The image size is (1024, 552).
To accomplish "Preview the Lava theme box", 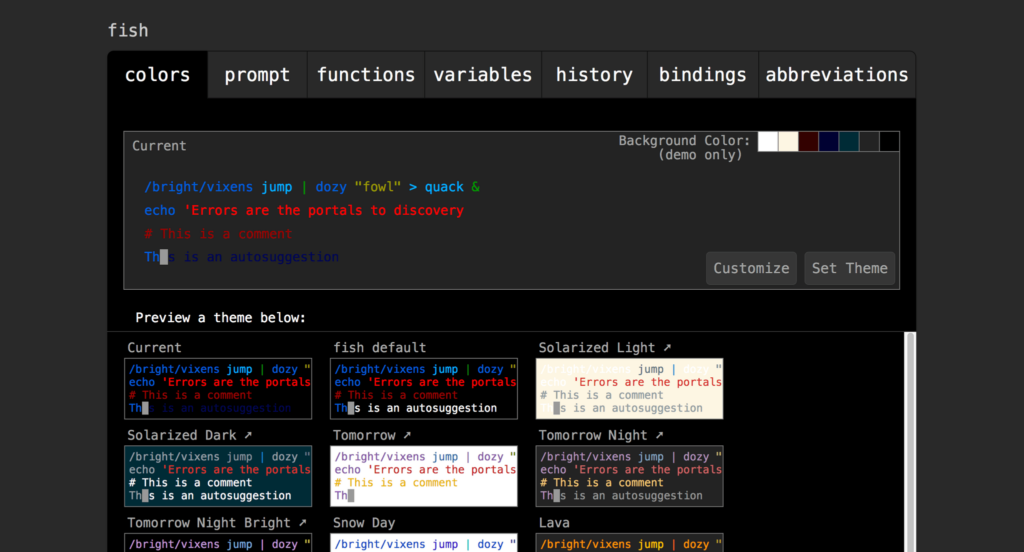I will point(630,543).
